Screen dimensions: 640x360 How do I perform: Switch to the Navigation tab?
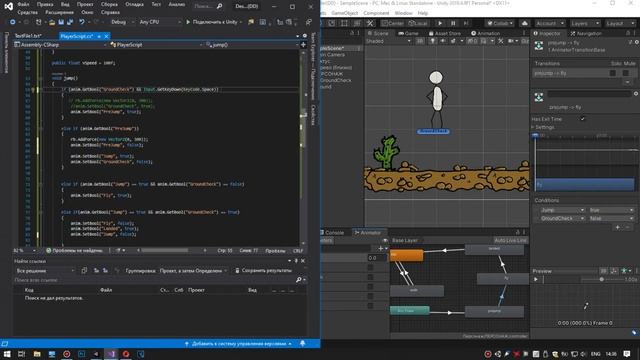(x=586, y=33)
